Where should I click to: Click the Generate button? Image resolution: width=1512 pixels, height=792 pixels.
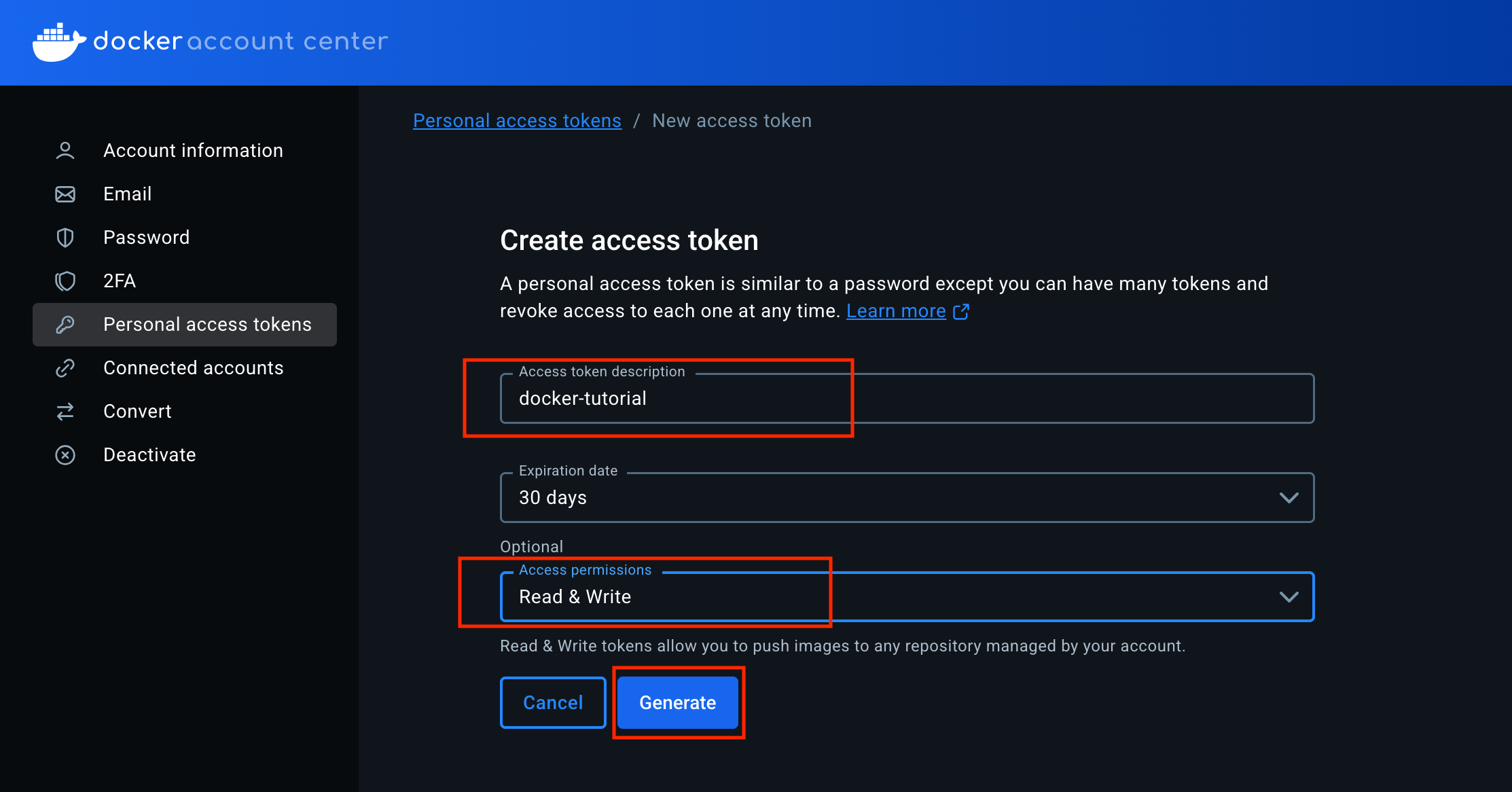pyautogui.click(x=678, y=702)
